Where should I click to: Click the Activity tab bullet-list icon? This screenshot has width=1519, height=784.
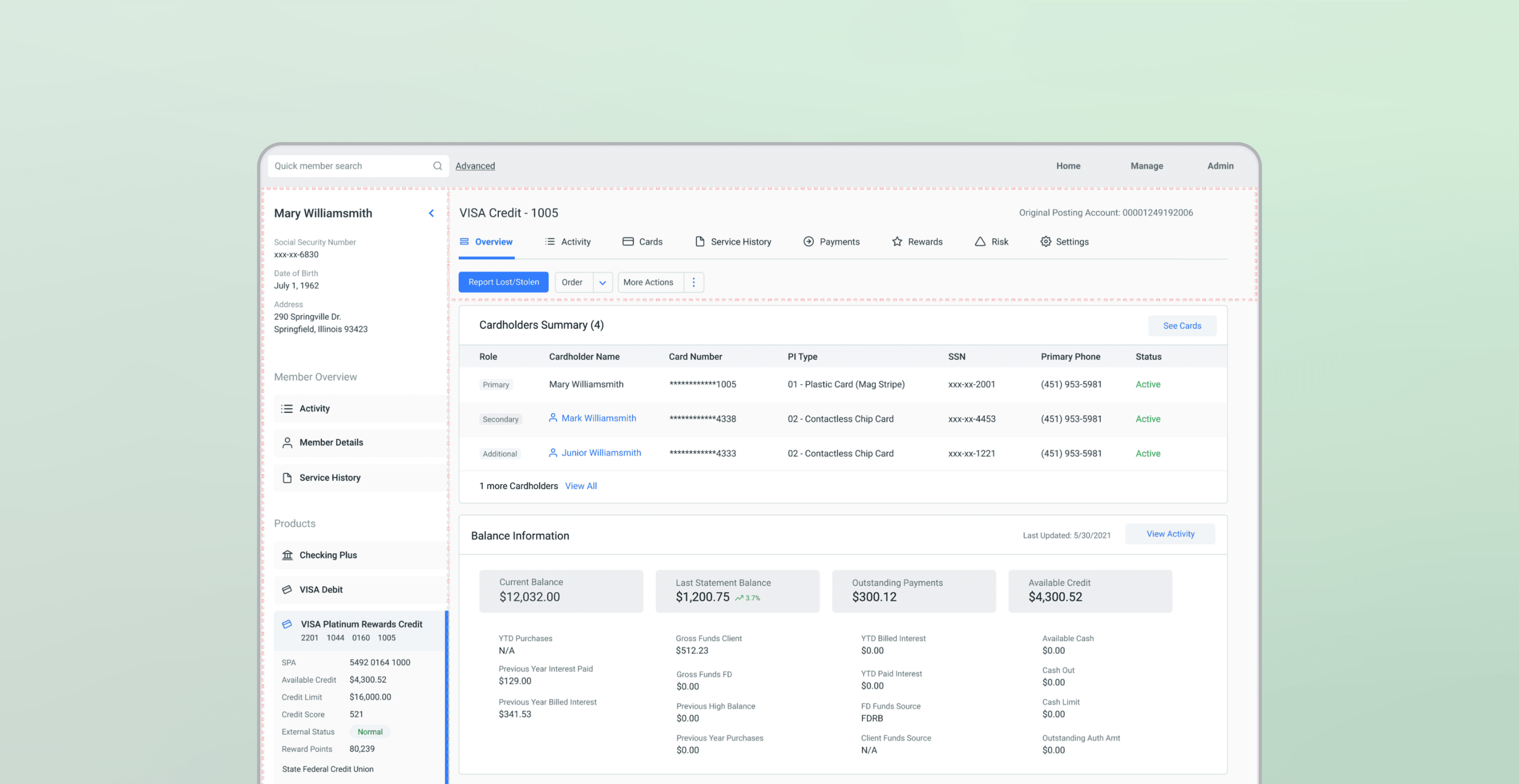click(550, 242)
